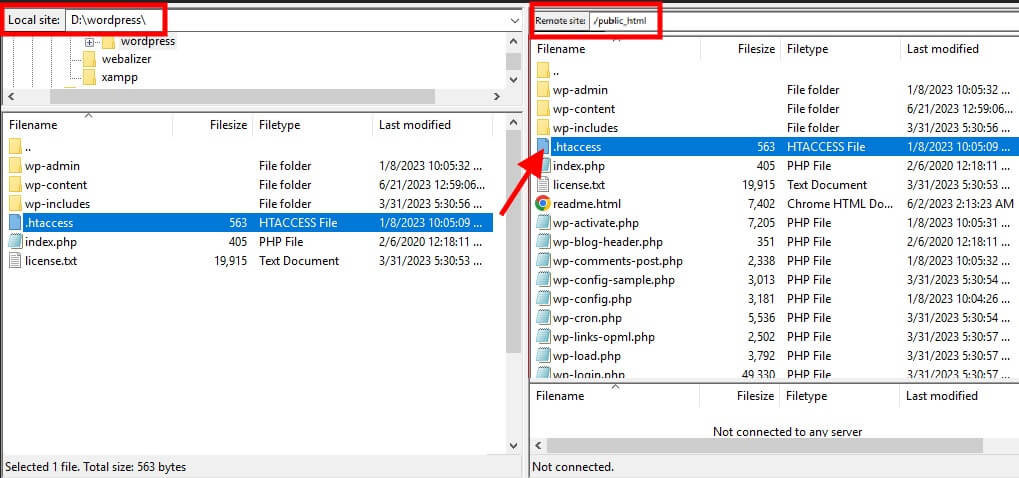The width and height of the screenshot is (1019, 478).
Task: Click the webalizer folder icon
Action: tap(90, 59)
